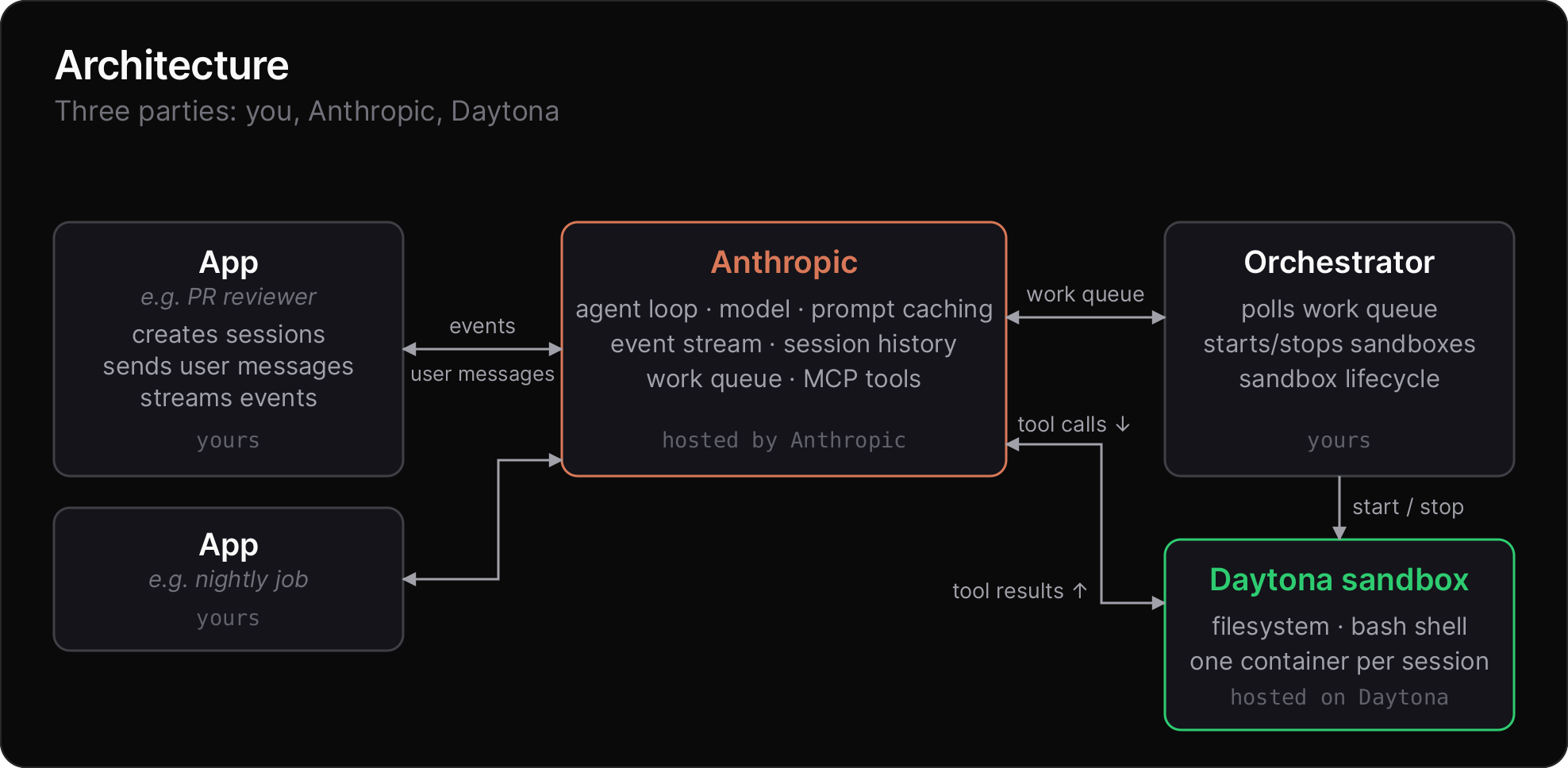This screenshot has height=768, width=1568.
Task: Click the green 'Daytona sandbox' heading
Action: click(x=1339, y=579)
